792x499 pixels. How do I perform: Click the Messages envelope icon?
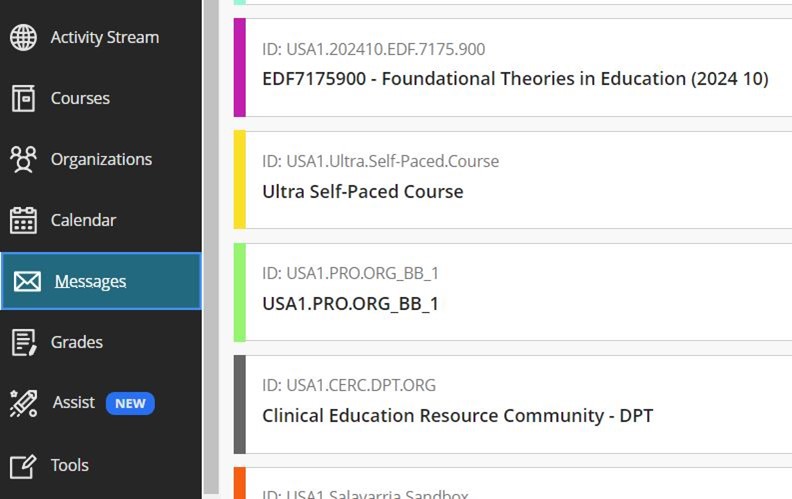tap(27, 282)
